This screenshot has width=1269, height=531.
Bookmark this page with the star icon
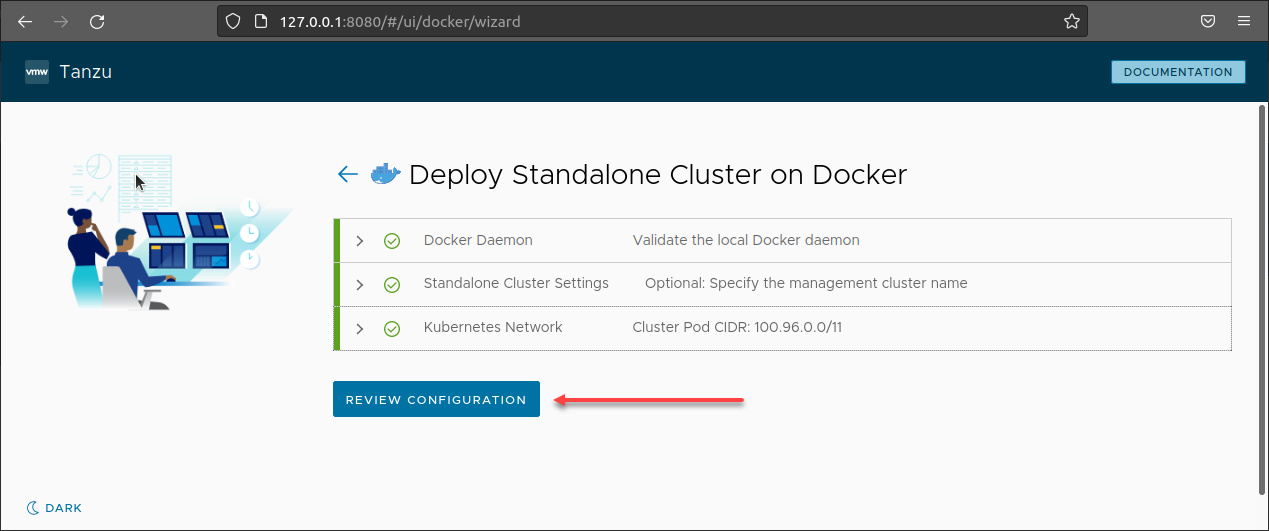click(x=1071, y=21)
